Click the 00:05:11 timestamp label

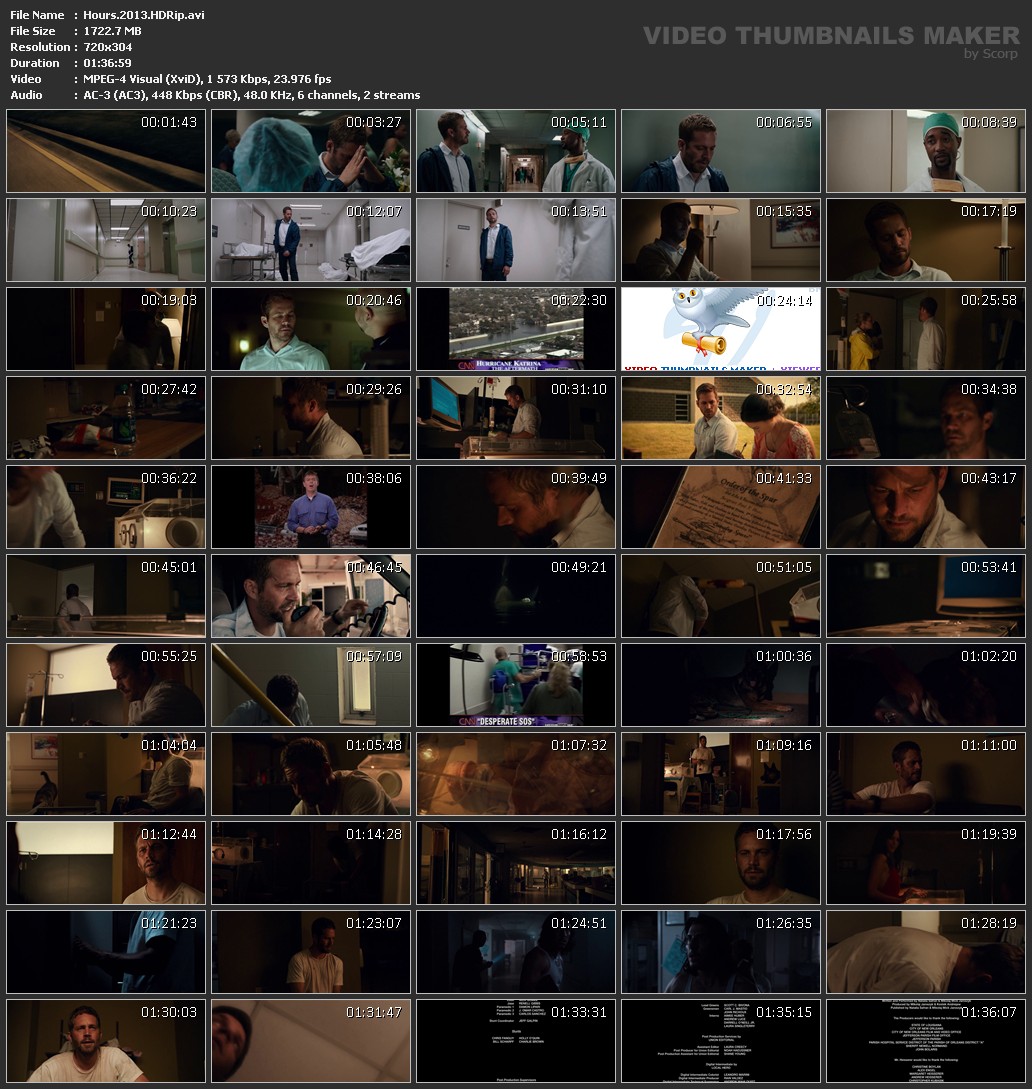click(578, 122)
